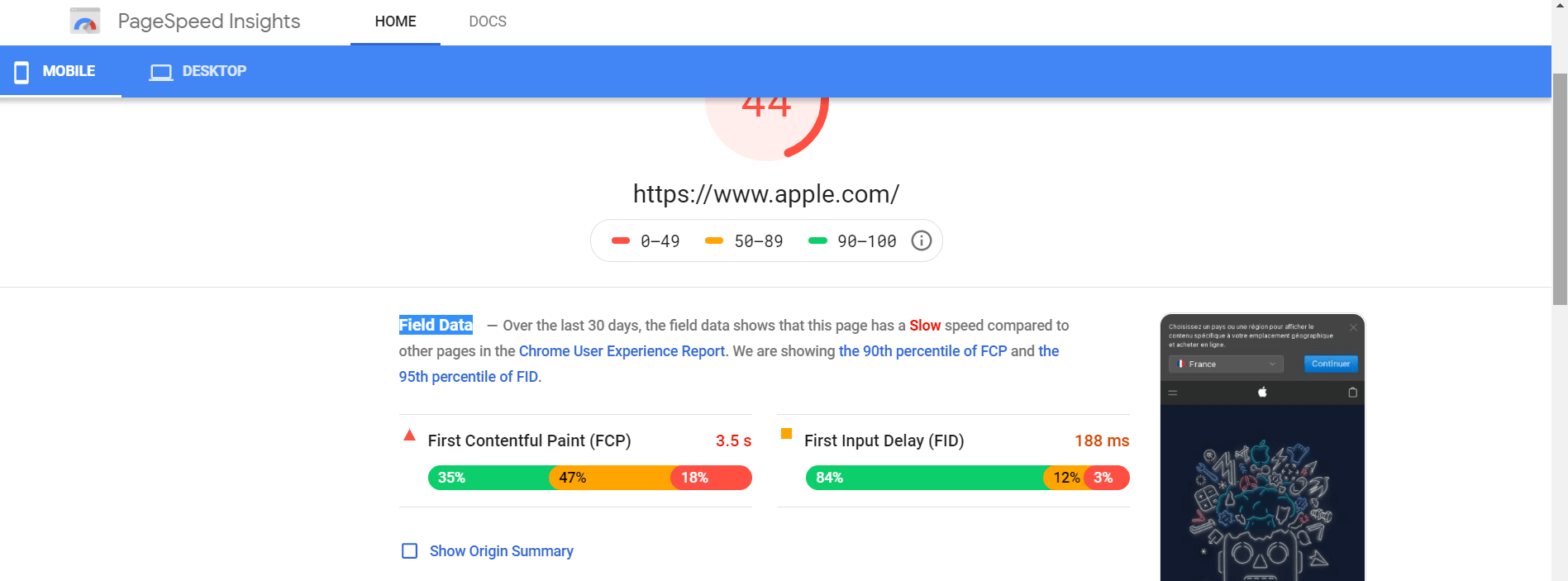The height and width of the screenshot is (581, 1568).
Task: Click the PageSpeed Insights logo icon
Action: 85,21
